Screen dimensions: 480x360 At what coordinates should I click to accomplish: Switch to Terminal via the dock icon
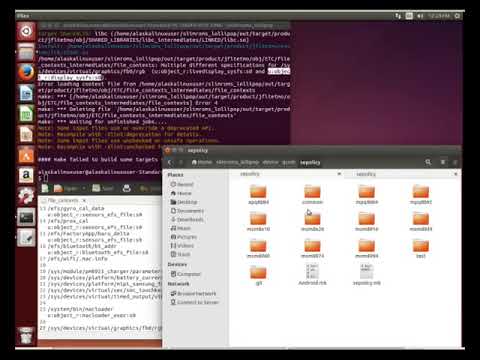pyautogui.click(x=26, y=217)
